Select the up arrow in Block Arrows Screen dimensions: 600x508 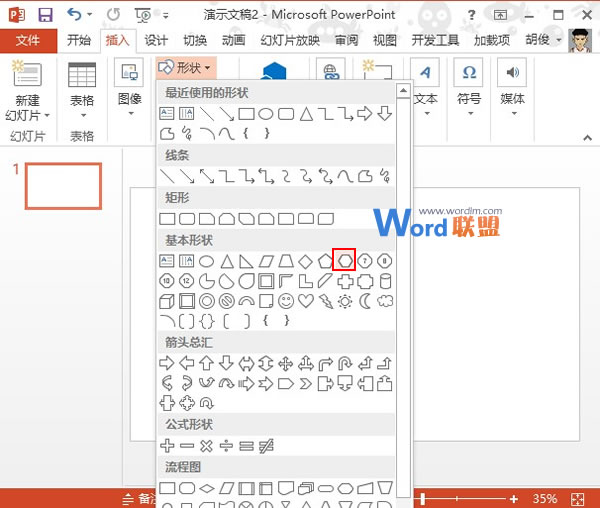[206, 363]
